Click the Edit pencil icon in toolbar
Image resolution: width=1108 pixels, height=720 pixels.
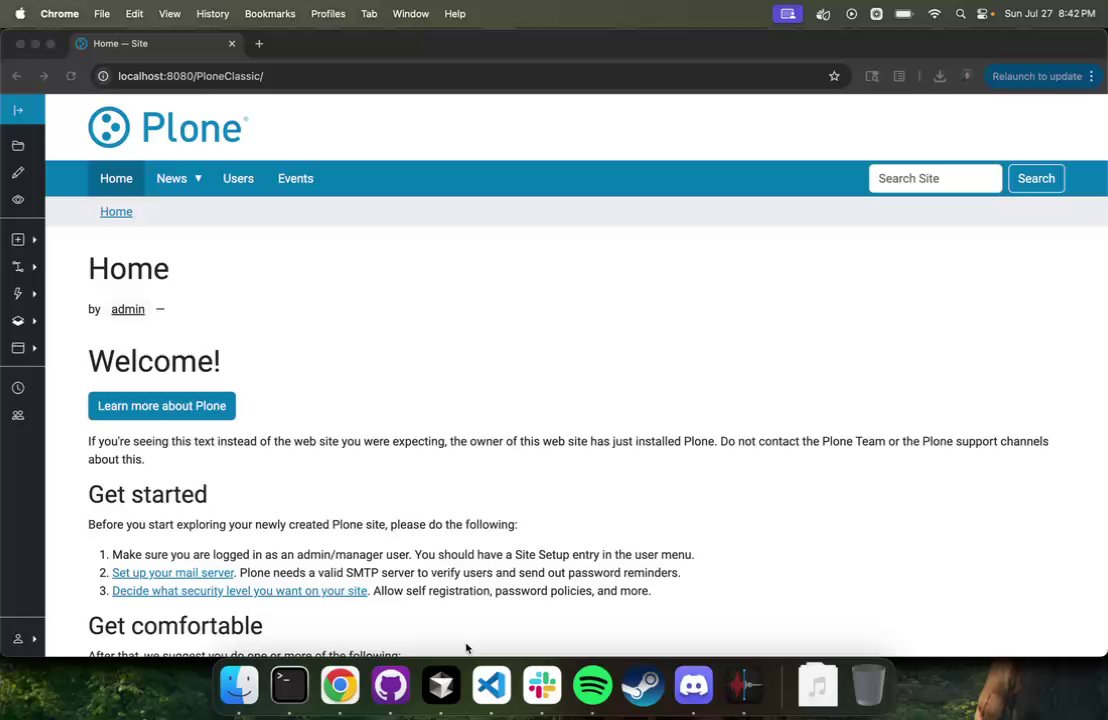(18, 172)
